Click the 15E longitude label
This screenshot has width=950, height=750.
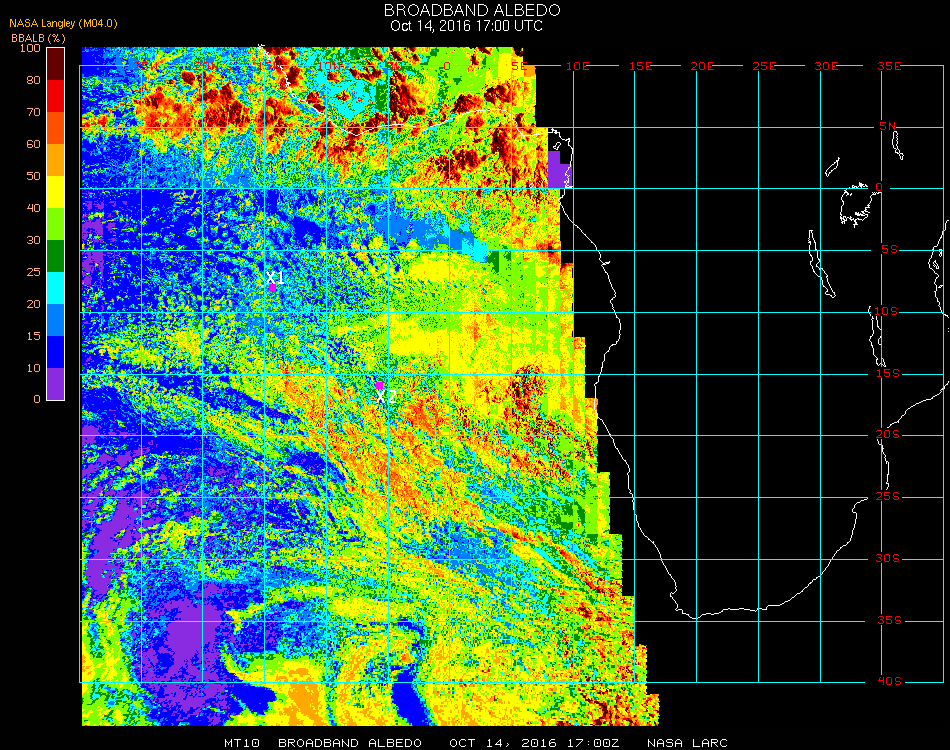[640, 66]
